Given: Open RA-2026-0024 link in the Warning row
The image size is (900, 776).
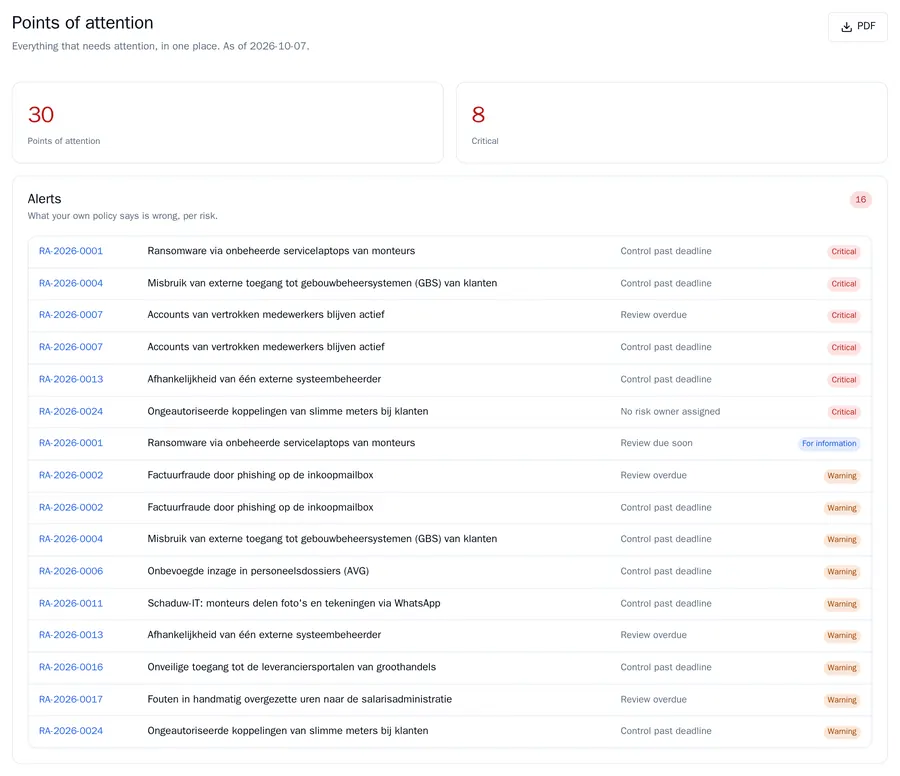Looking at the screenshot, I should tap(71, 730).
